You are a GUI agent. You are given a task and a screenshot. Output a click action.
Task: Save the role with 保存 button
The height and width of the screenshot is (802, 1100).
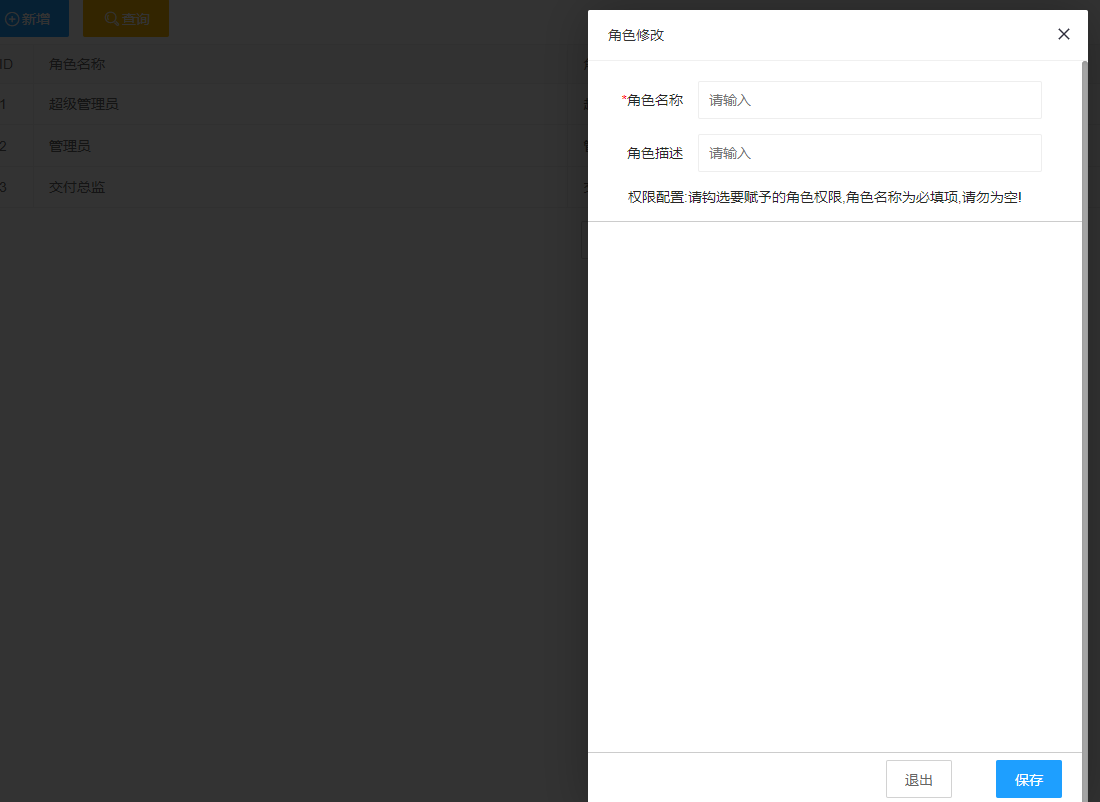[x=1028, y=779]
